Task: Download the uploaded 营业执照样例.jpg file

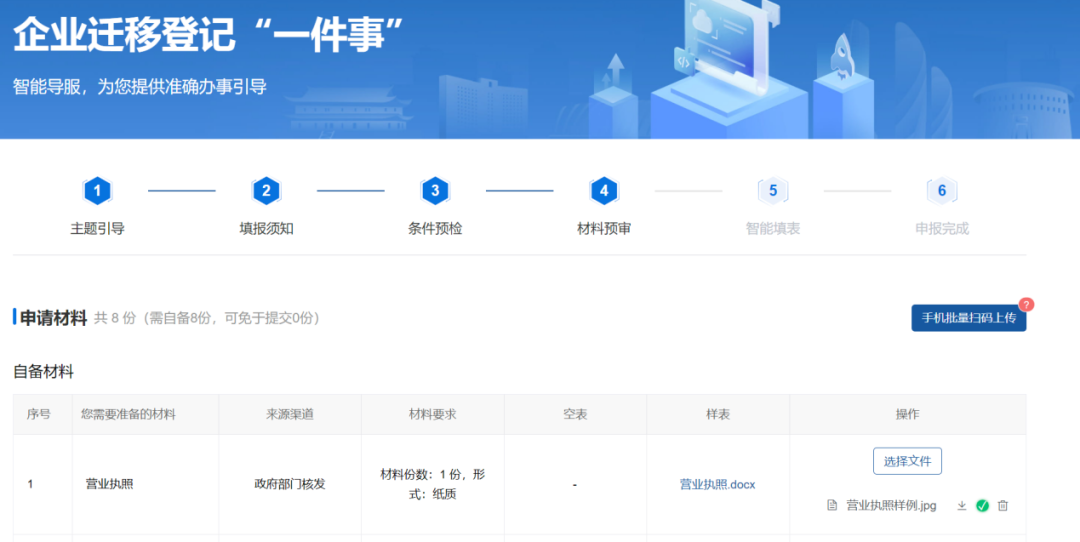Action: tap(962, 506)
